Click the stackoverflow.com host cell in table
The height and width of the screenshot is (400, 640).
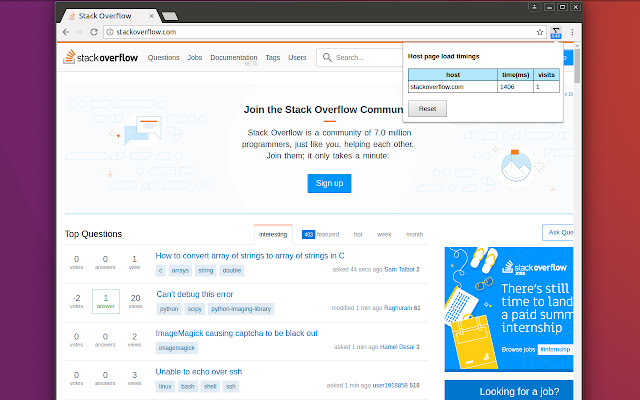point(453,87)
